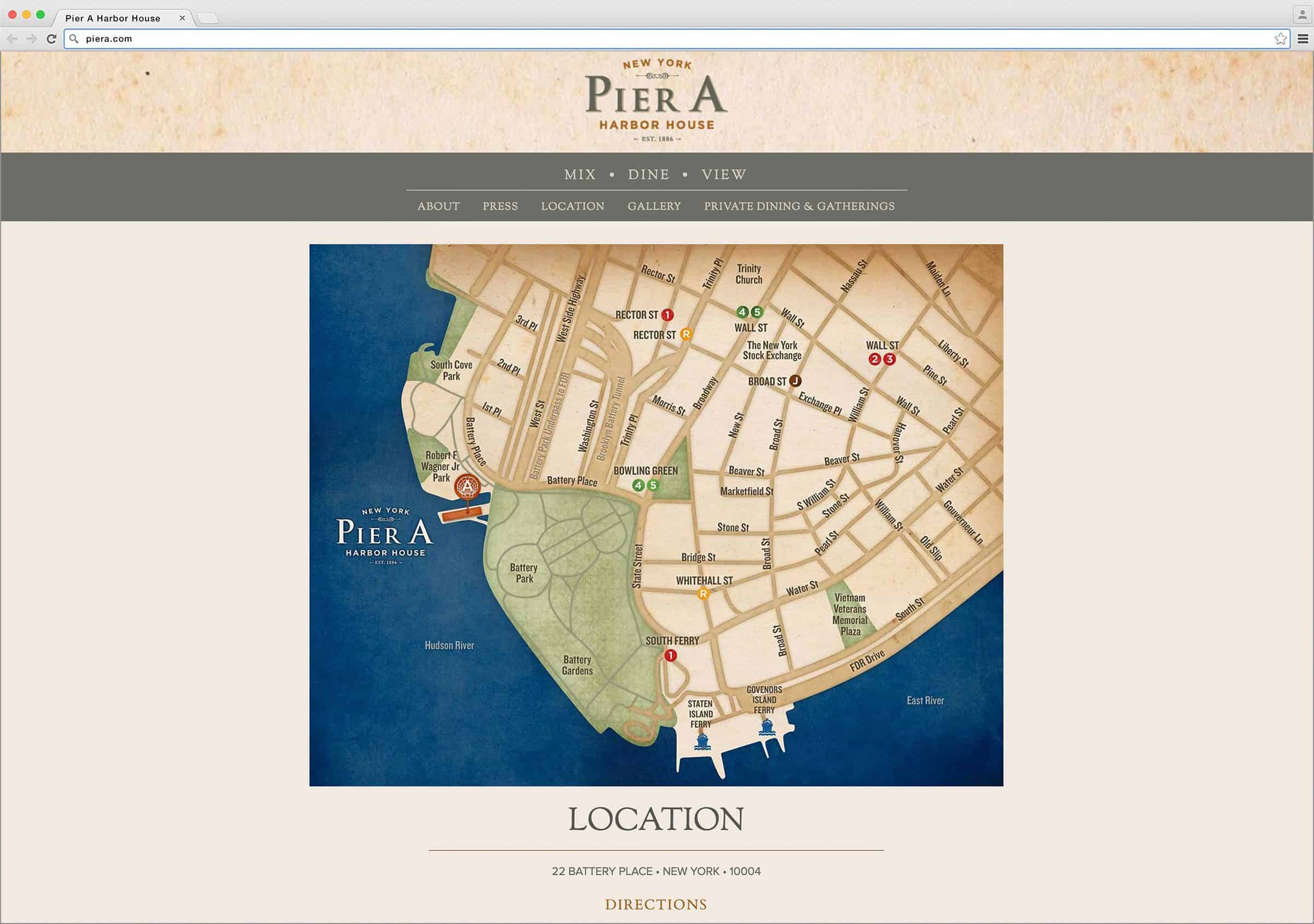
Task: Click the Robert F Wagner Jr Park label
Action: (x=441, y=466)
